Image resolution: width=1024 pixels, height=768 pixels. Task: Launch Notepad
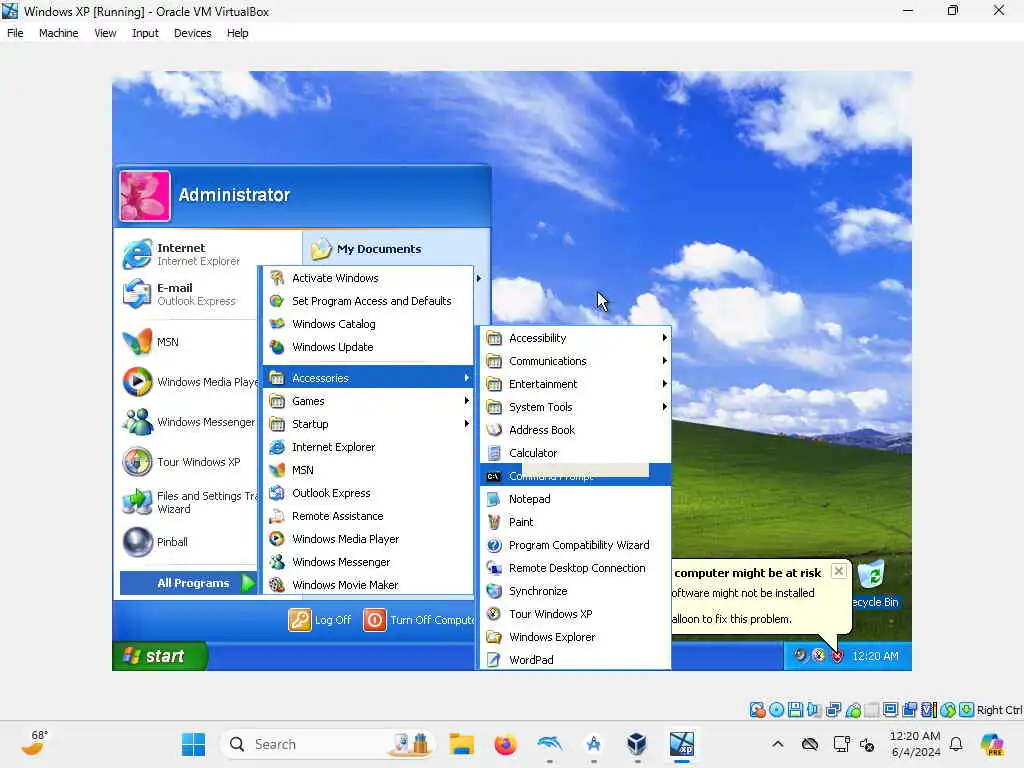[x=575, y=499]
